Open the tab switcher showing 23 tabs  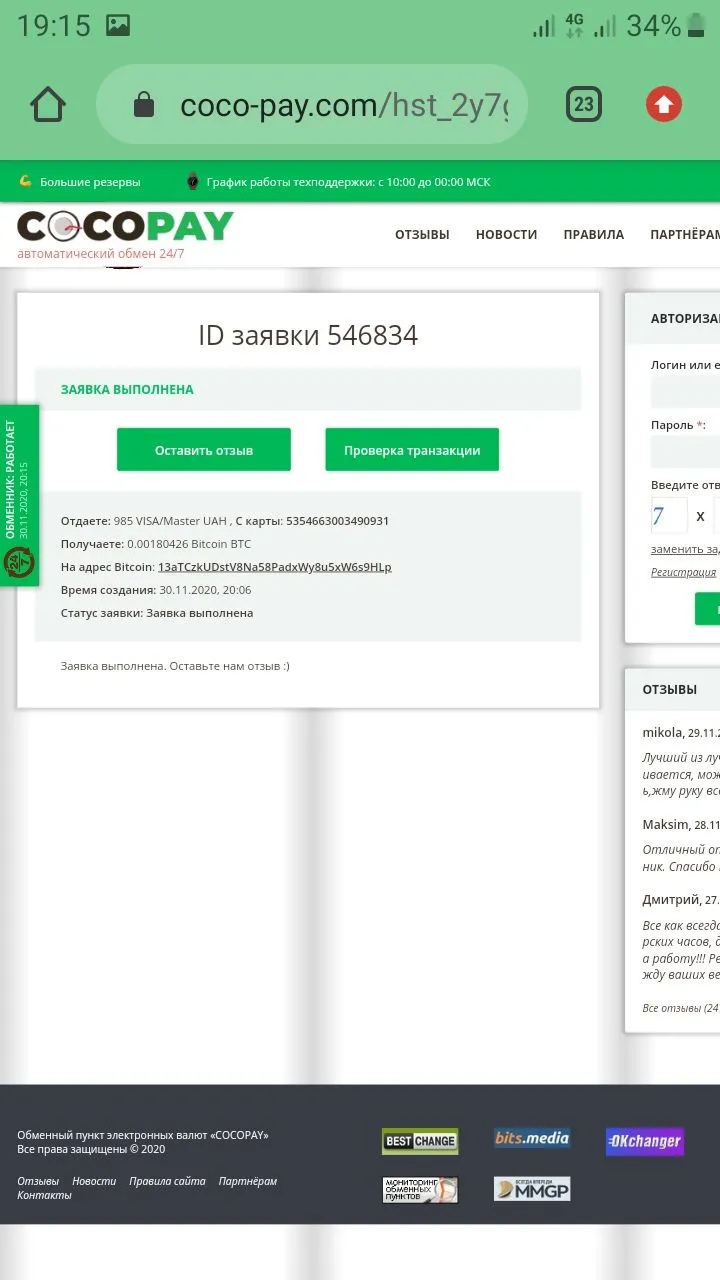click(584, 104)
